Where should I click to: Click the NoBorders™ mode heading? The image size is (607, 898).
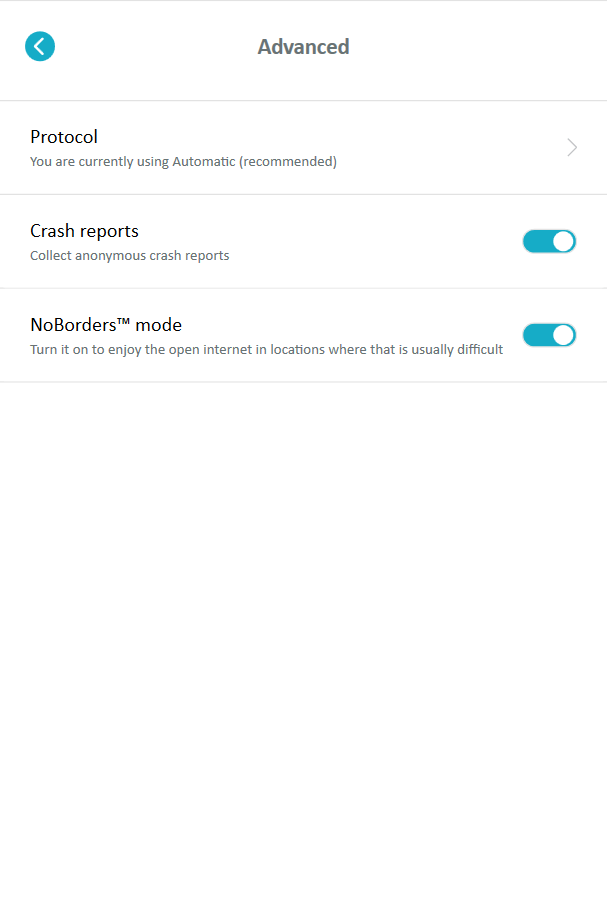105,325
